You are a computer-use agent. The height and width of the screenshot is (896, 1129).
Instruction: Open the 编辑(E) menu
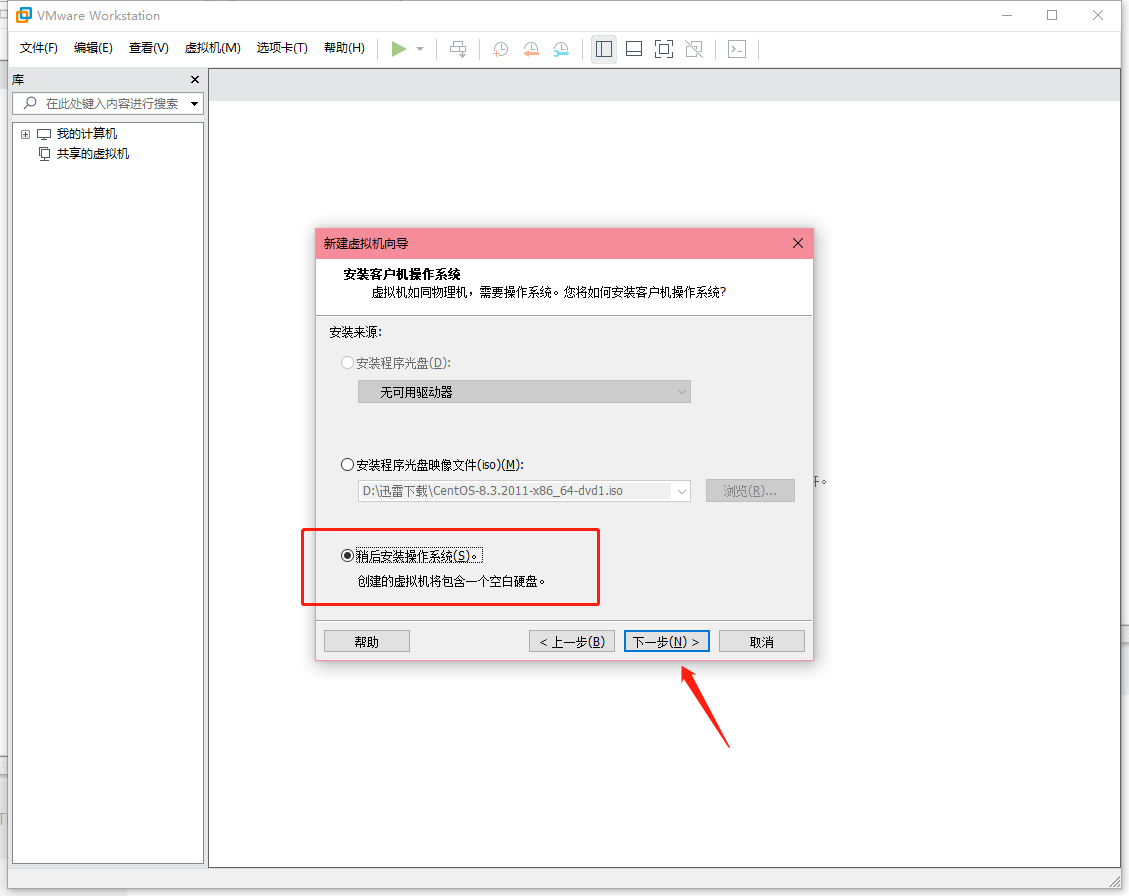[93, 48]
